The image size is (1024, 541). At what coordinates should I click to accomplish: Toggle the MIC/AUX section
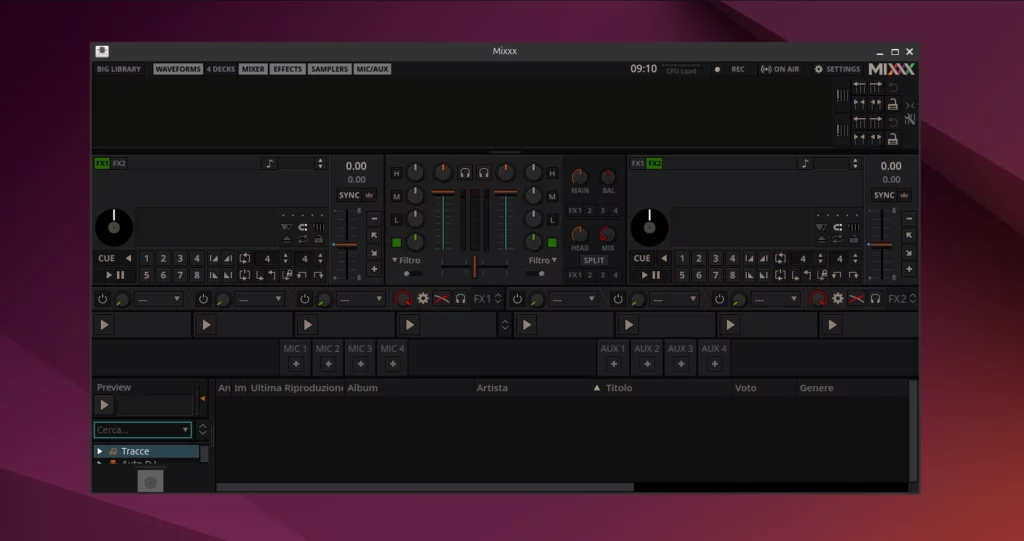click(x=372, y=69)
